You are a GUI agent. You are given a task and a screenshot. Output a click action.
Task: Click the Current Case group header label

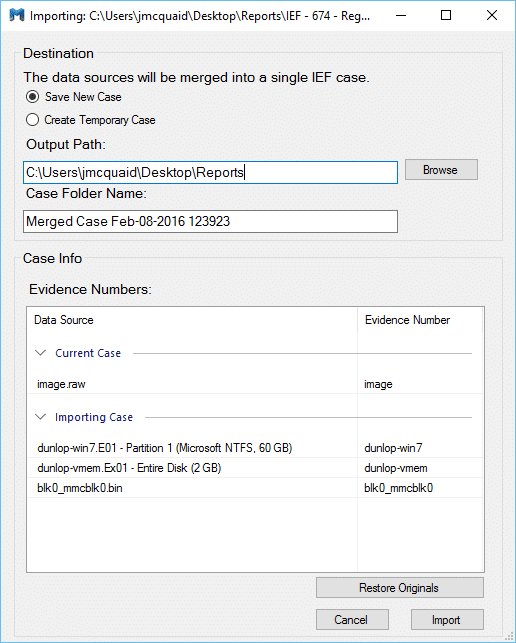tap(88, 353)
